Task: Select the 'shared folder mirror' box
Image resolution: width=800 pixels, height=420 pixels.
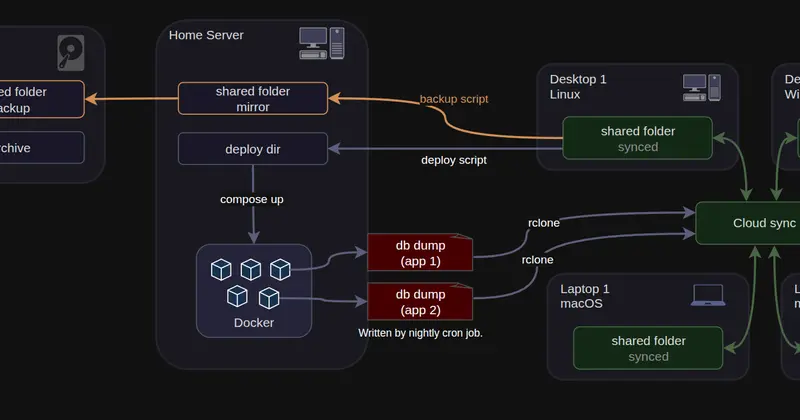Action: [253, 98]
